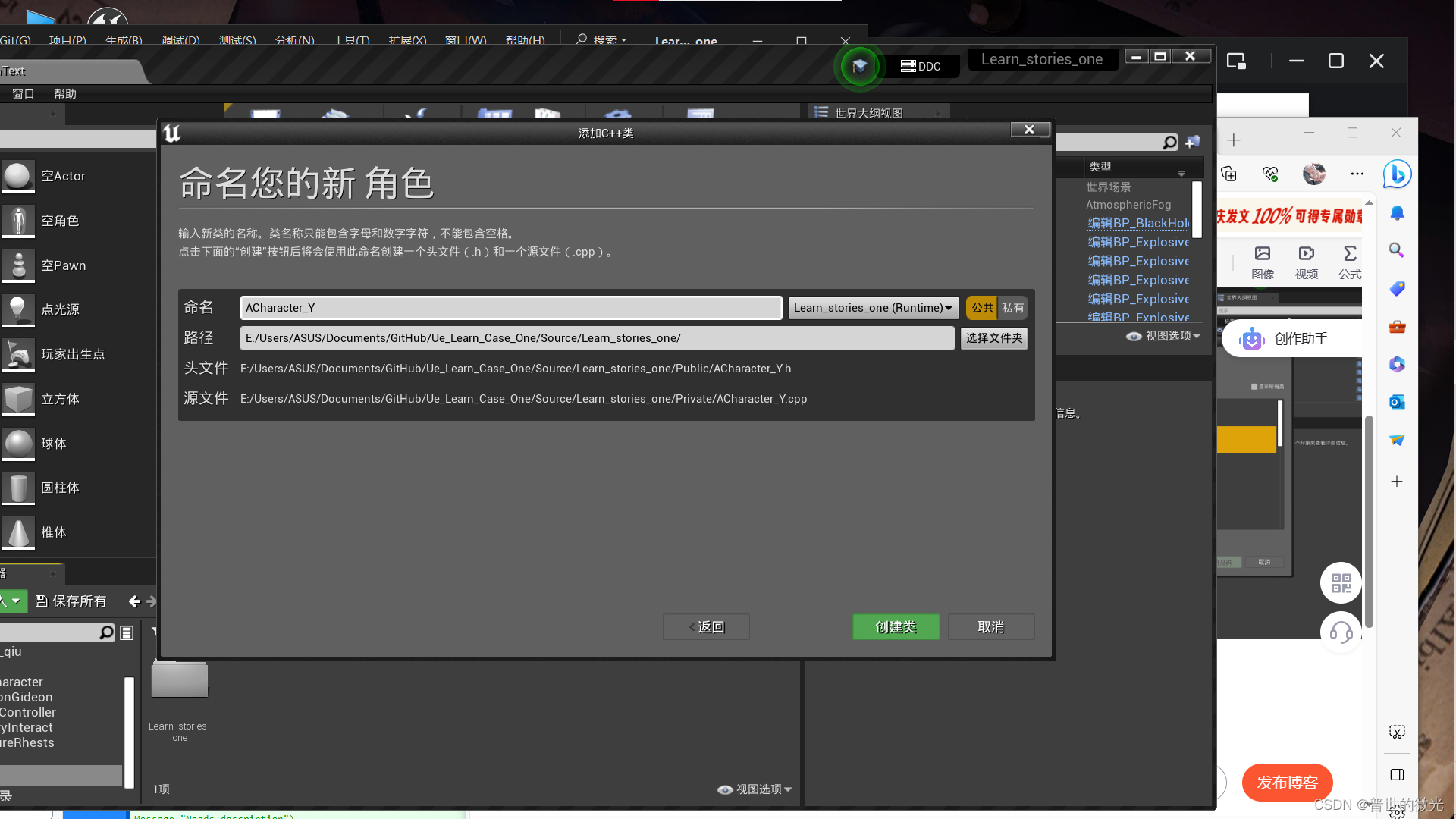Open Learn_stories_one (Runtime) module dropdown
Screen dimensions: 1456x819
tap(873, 308)
